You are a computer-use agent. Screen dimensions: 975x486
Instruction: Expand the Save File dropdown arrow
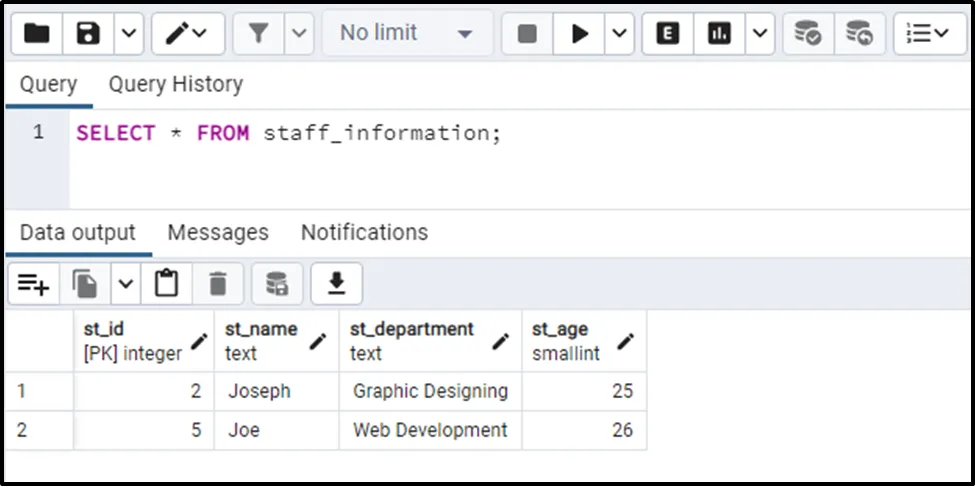tap(129, 34)
